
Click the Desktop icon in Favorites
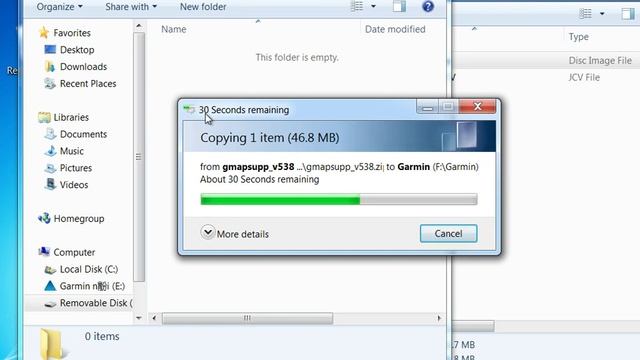(50, 50)
